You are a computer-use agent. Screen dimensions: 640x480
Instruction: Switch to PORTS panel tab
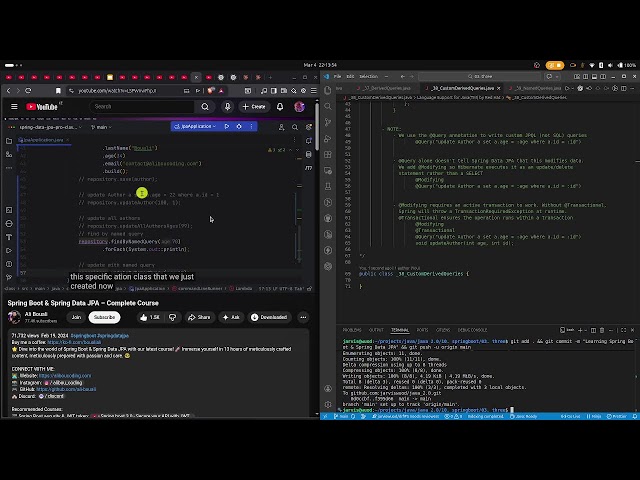point(422,330)
